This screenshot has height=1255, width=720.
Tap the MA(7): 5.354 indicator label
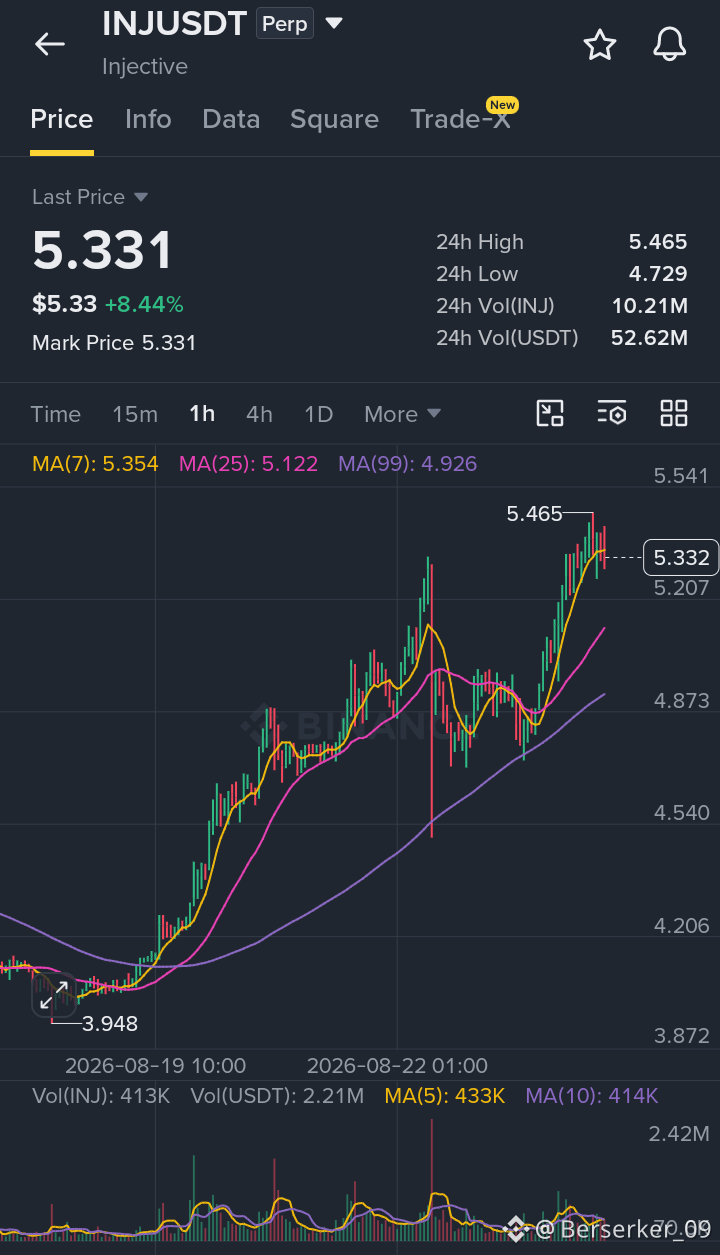(95, 464)
